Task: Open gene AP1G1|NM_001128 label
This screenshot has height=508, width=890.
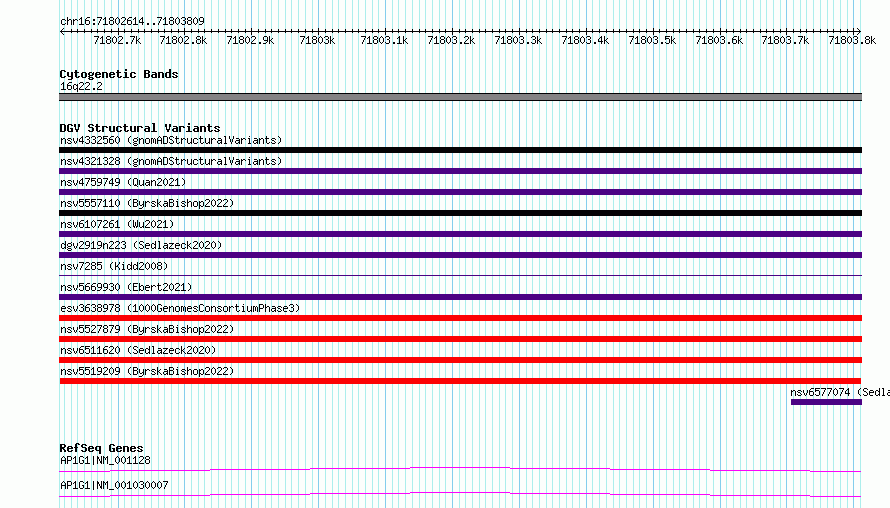Action: pyautogui.click(x=105, y=460)
